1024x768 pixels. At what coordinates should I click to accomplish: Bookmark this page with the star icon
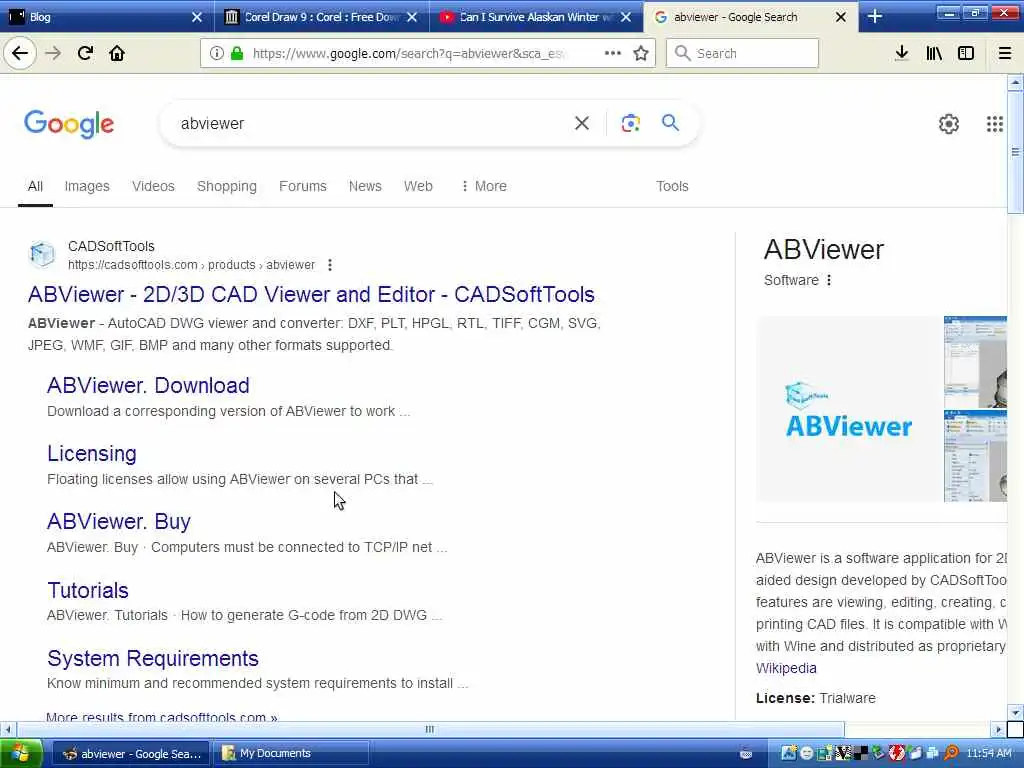click(641, 53)
